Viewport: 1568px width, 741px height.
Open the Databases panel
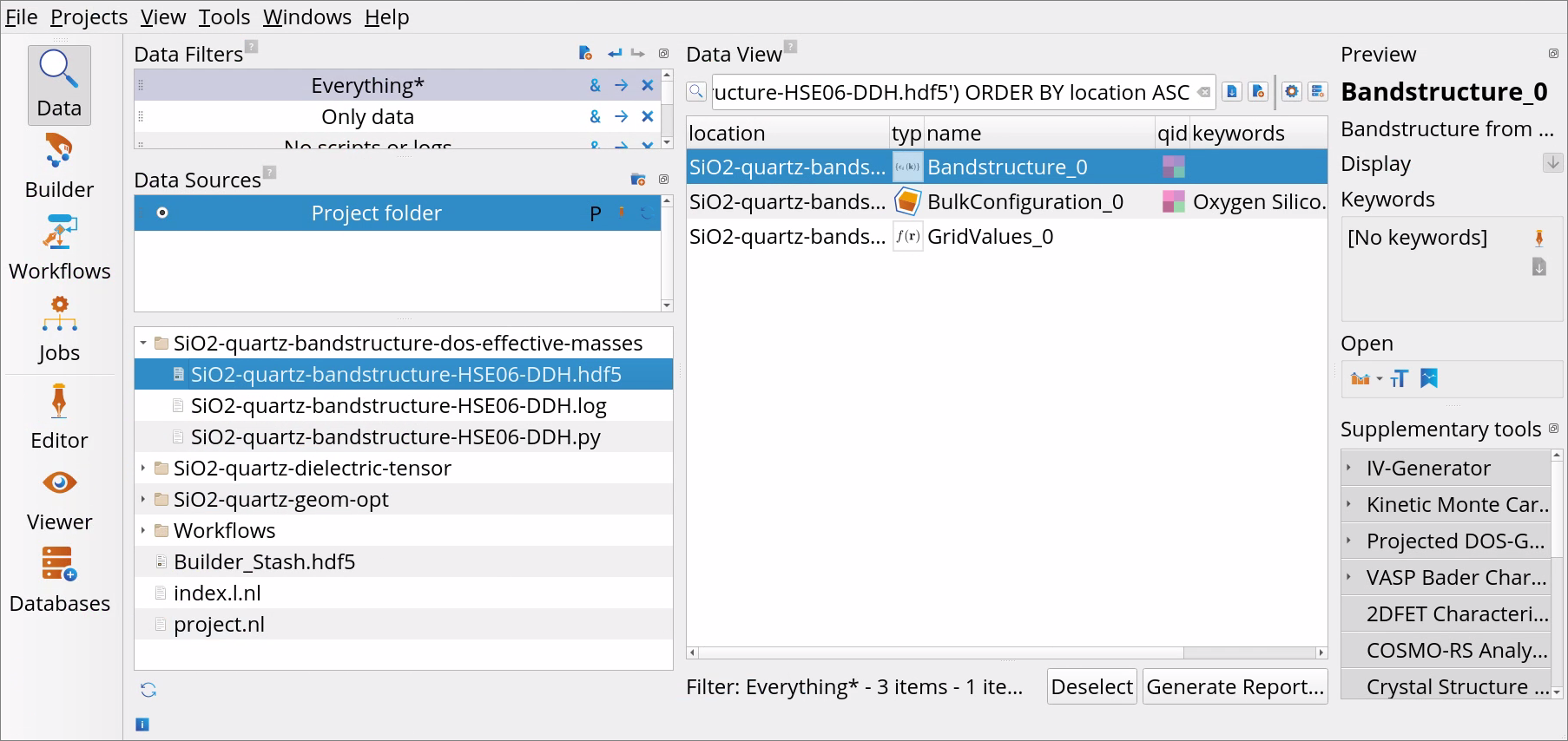click(59, 580)
